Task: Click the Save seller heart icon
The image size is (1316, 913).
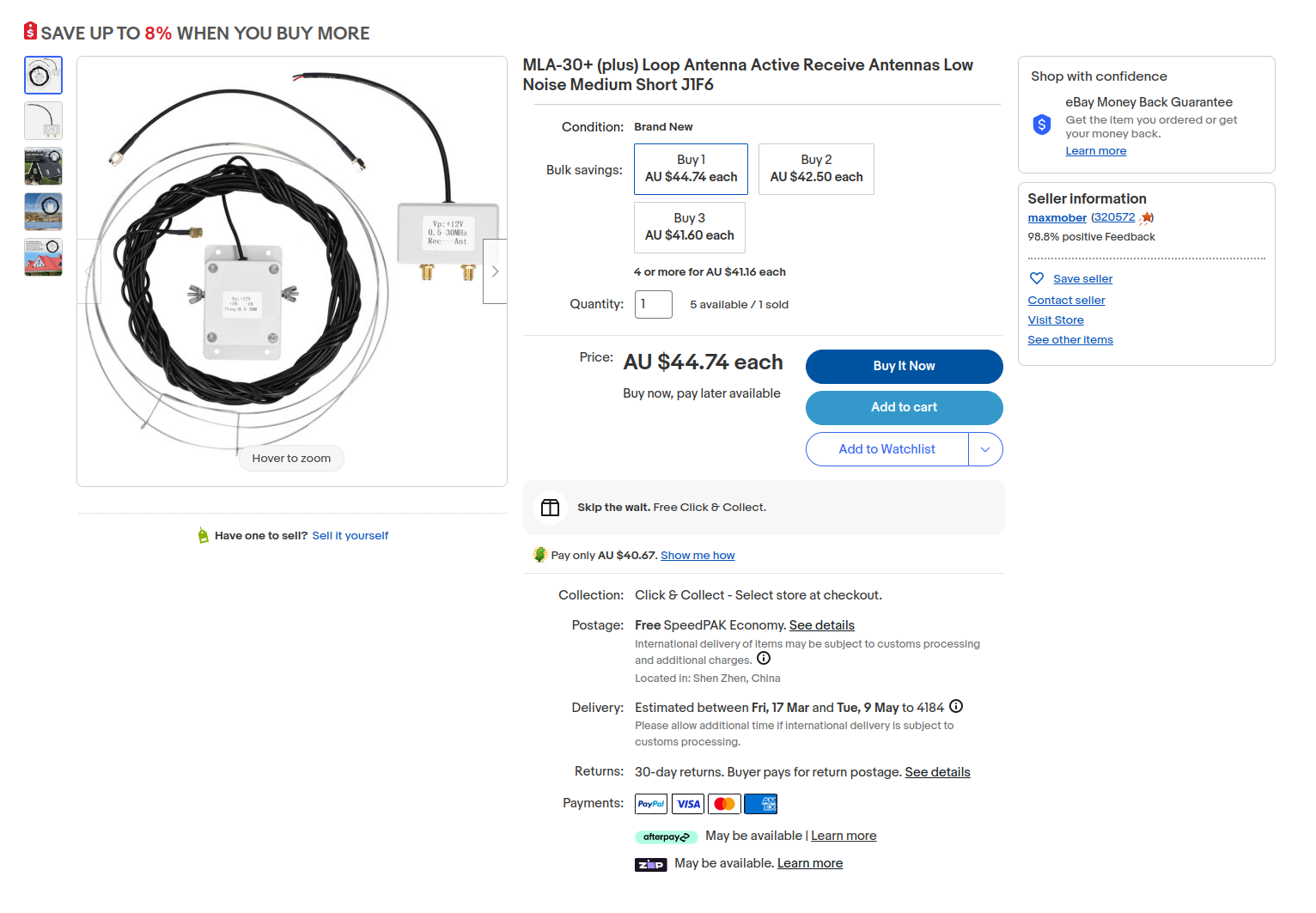Action: (1037, 278)
